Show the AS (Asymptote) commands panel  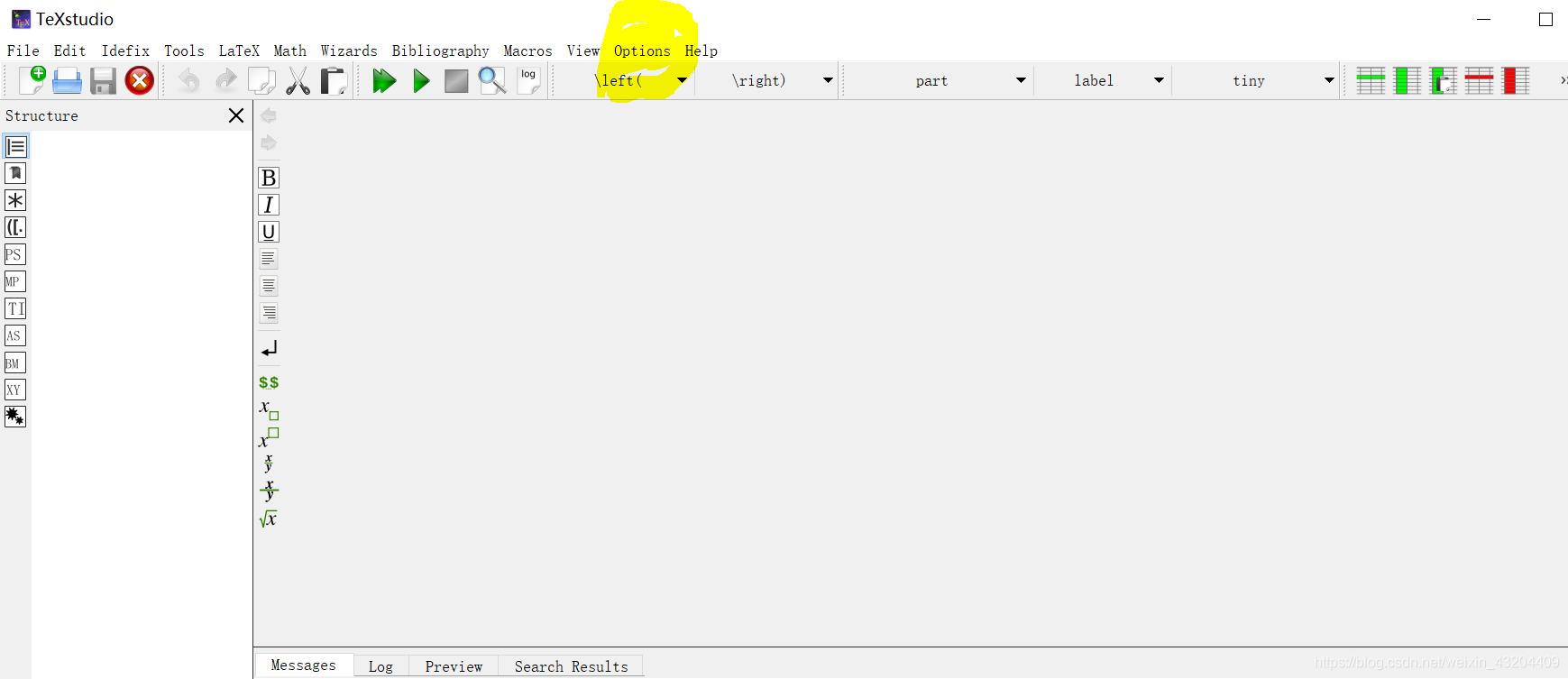click(15, 335)
